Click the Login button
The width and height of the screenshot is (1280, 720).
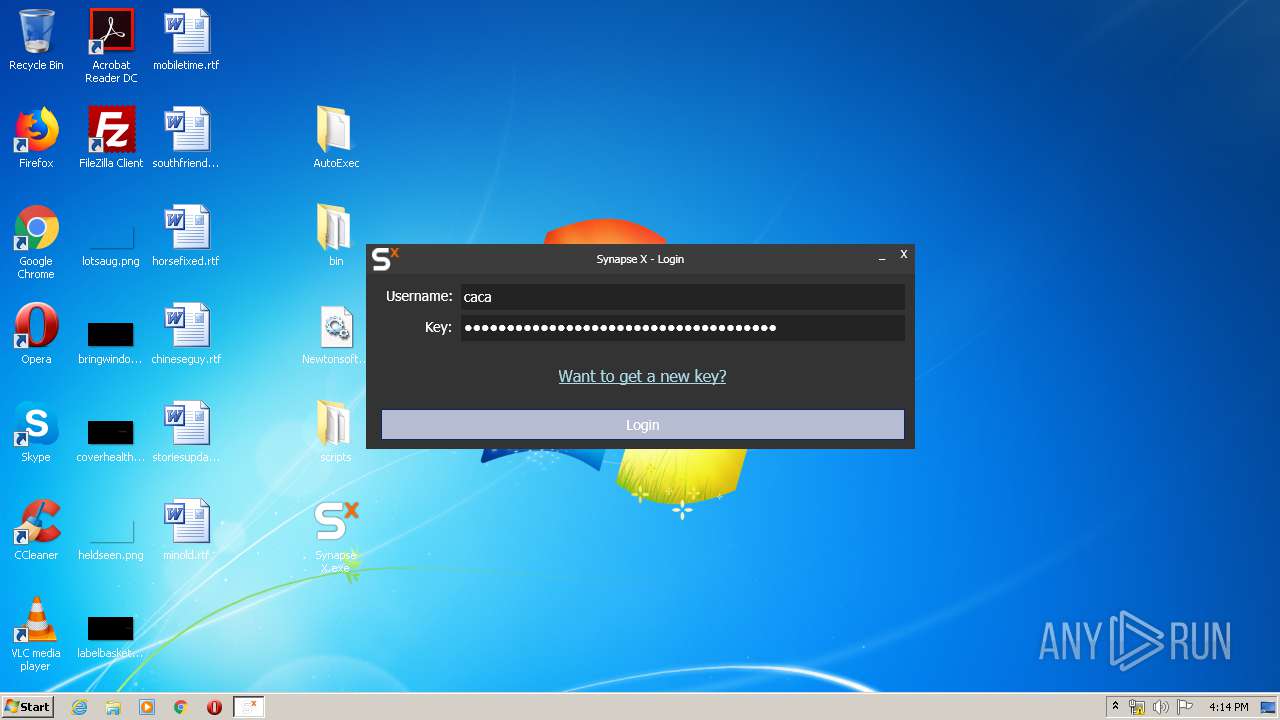(x=642, y=425)
